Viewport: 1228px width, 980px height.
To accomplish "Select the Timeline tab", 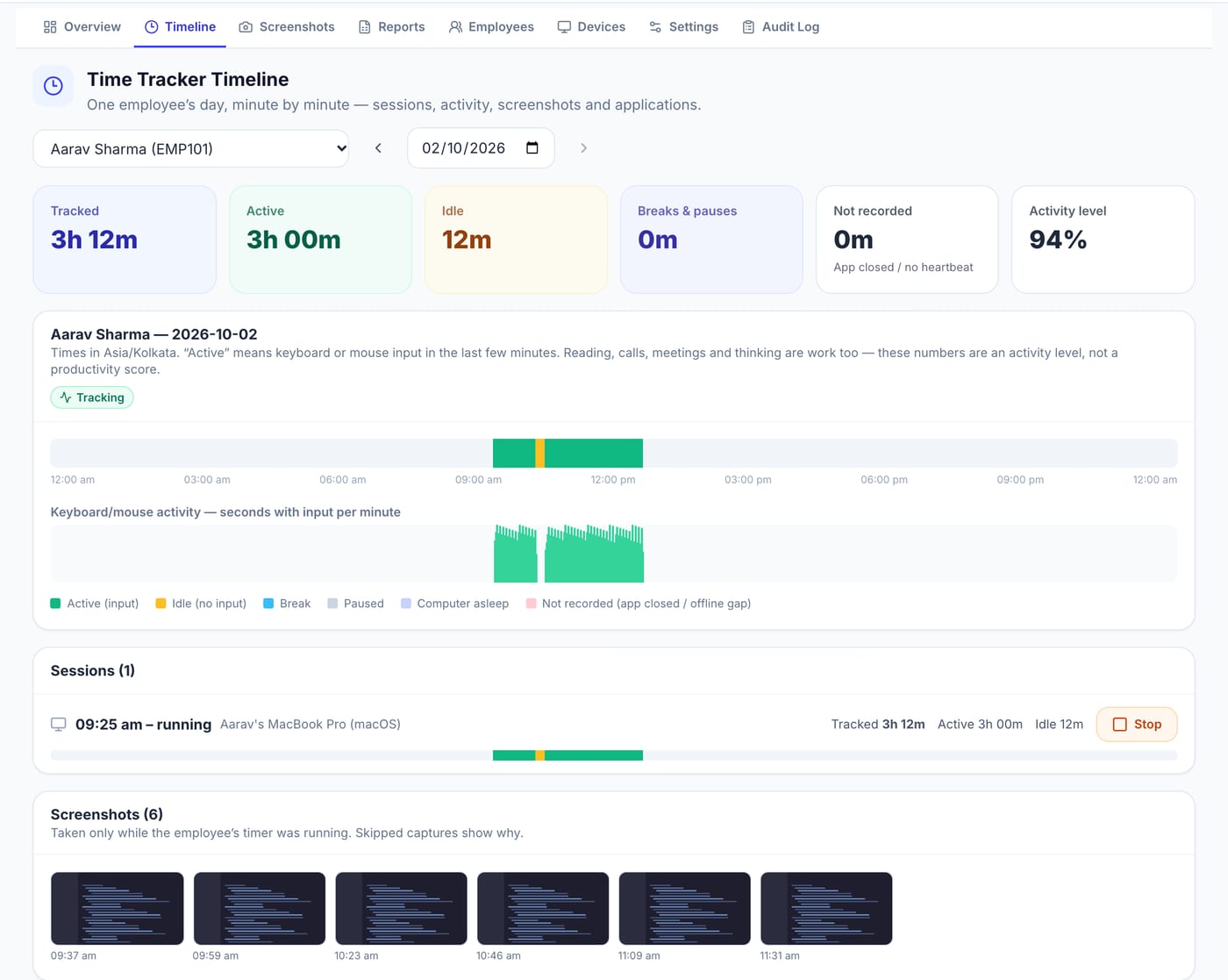I will (180, 27).
